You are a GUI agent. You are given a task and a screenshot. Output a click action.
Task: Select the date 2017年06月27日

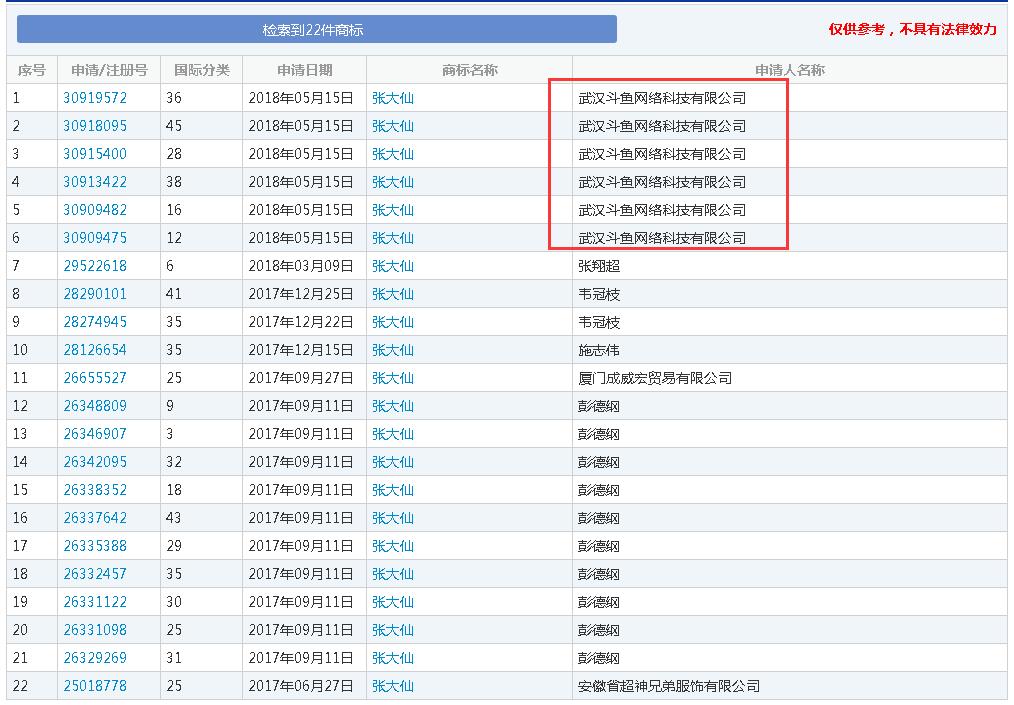tap(301, 686)
